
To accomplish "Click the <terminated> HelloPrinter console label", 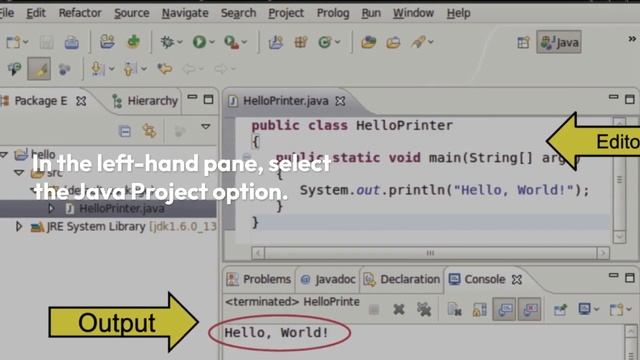I will click(292, 302).
